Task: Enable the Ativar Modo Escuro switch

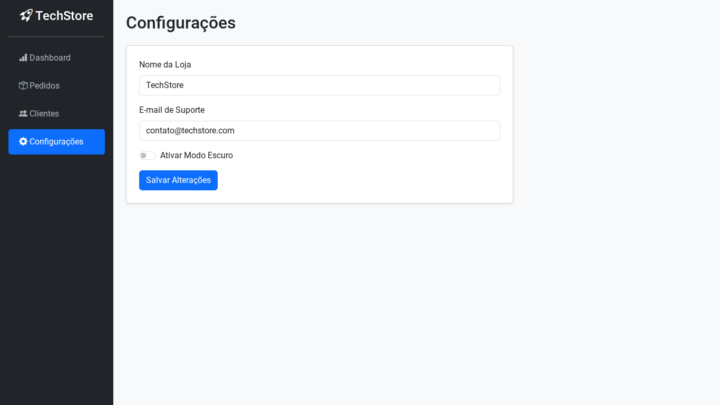Action: pos(147,155)
